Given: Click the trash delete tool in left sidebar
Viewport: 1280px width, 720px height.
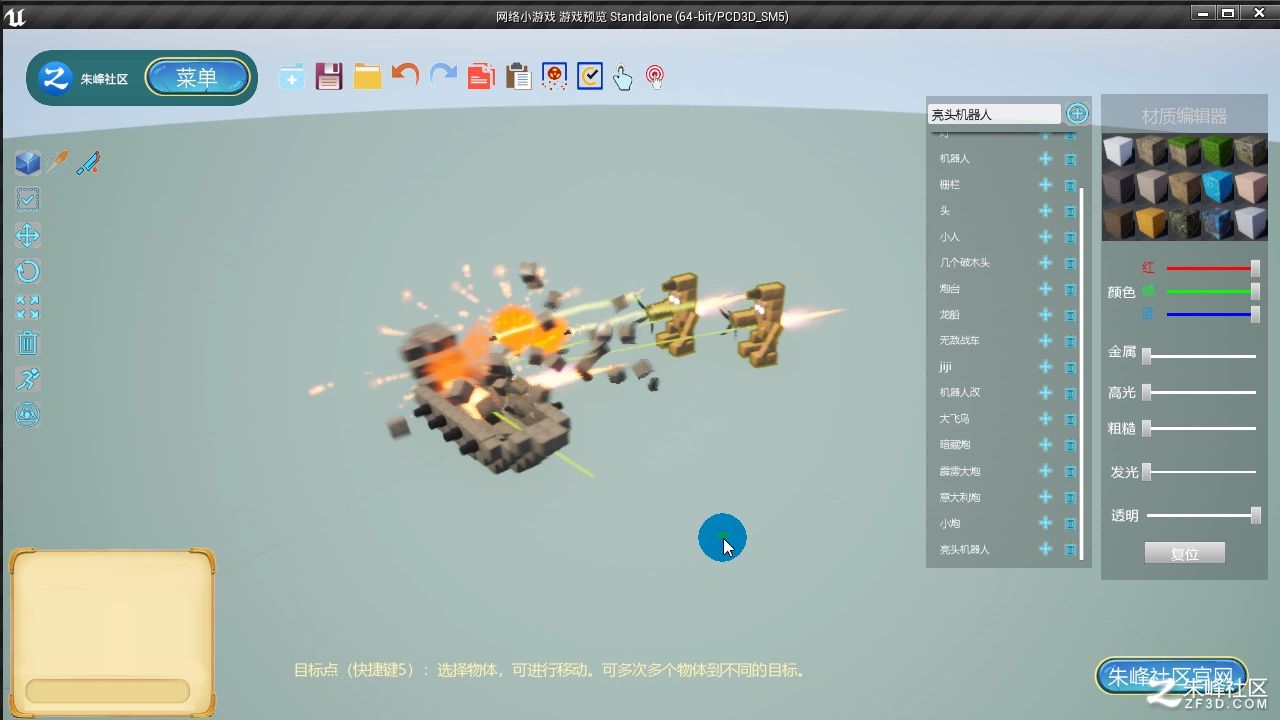Looking at the screenshot, I should coord(28,344).
